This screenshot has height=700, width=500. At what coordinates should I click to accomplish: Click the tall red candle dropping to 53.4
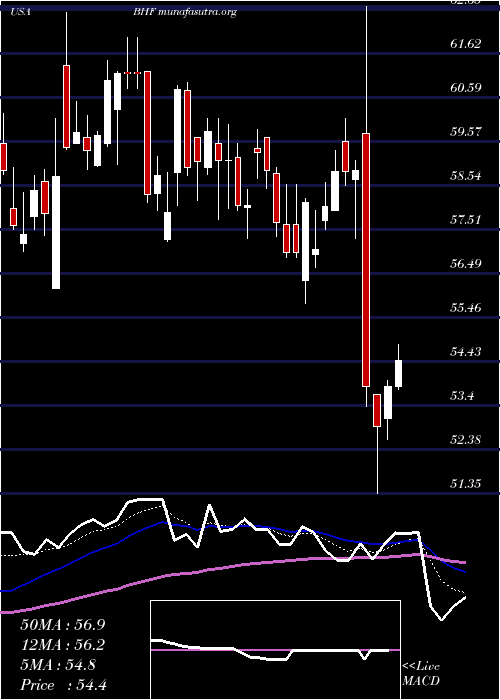point(366,259)
